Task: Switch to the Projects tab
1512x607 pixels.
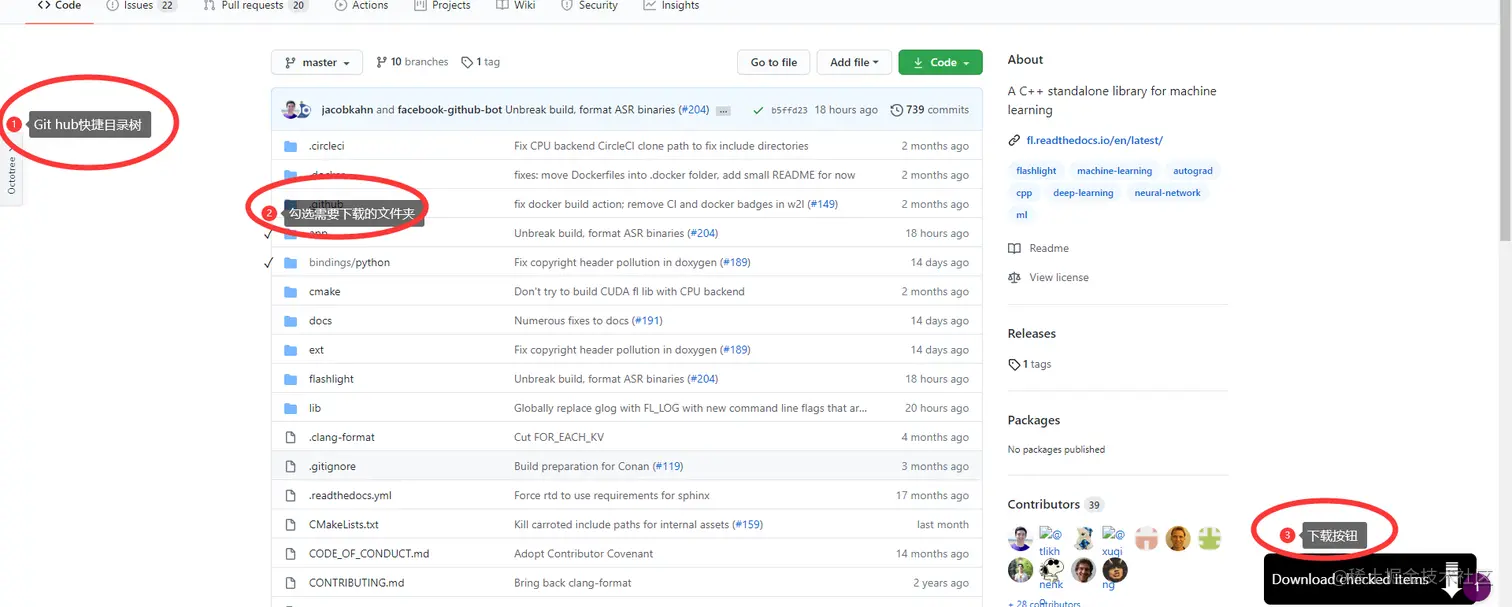Action: 441,5
